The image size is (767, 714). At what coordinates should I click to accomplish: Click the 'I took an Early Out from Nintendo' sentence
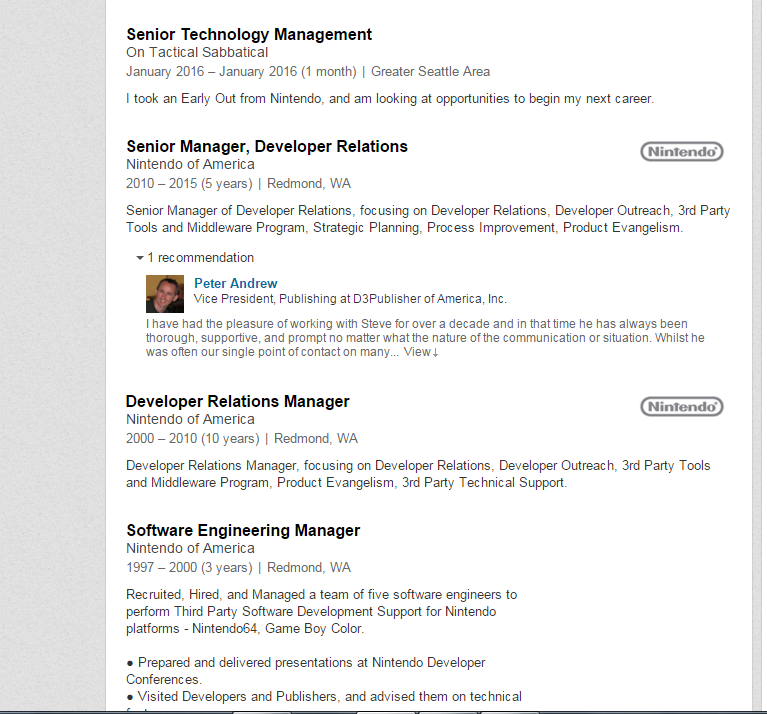390,98
